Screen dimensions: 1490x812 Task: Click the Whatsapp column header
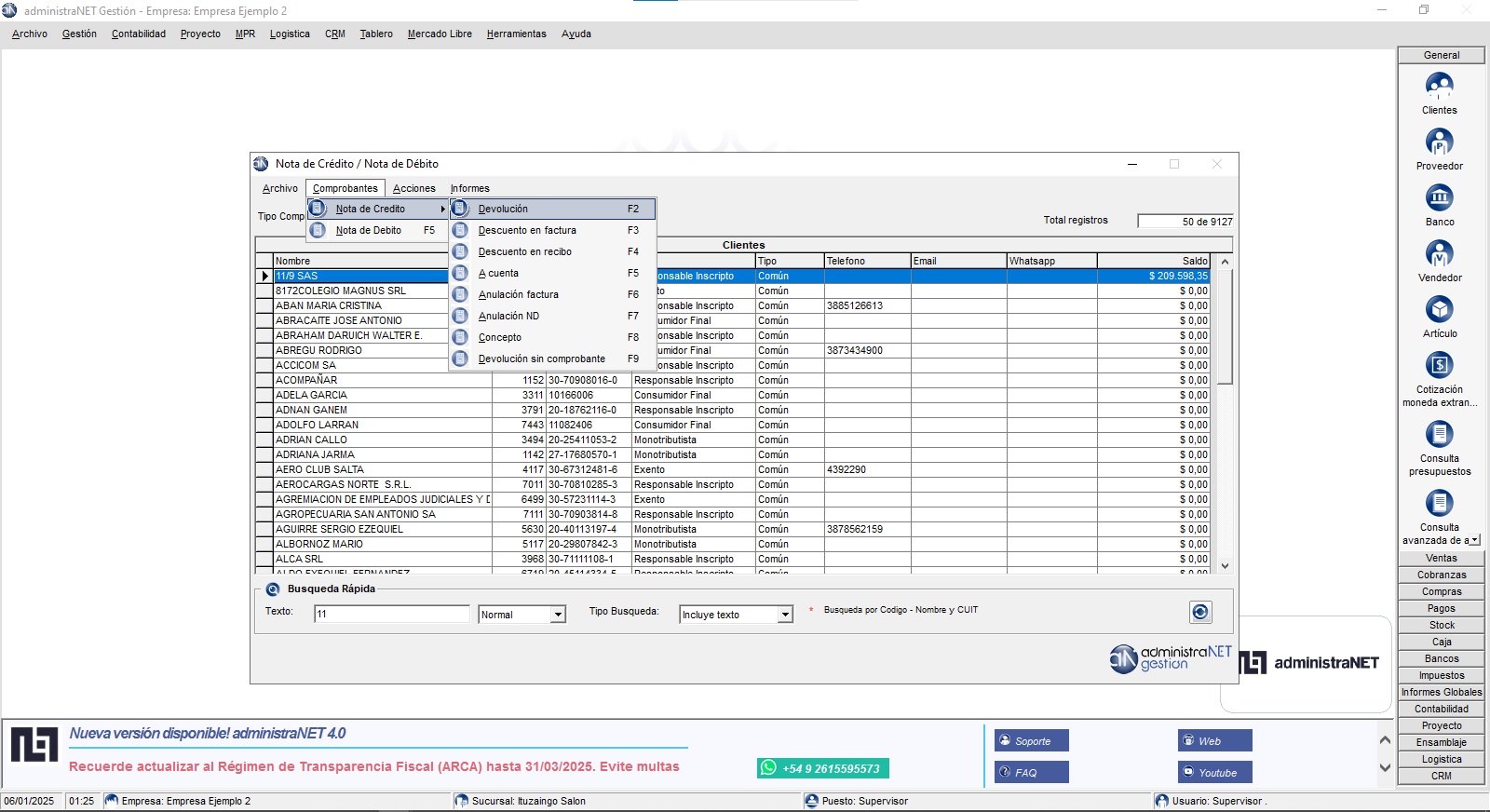(1051, 261)
